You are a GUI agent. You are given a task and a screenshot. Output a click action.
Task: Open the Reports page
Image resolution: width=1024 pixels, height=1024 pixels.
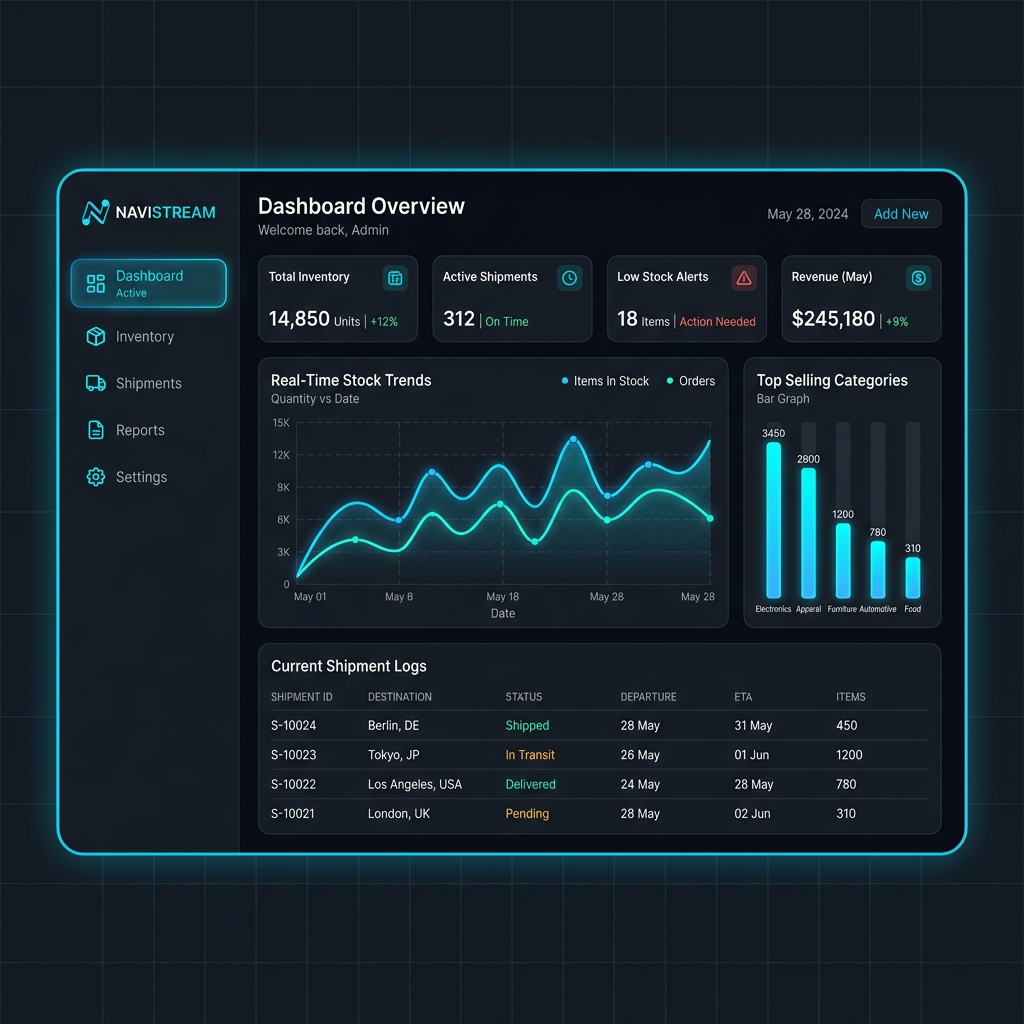126,430
